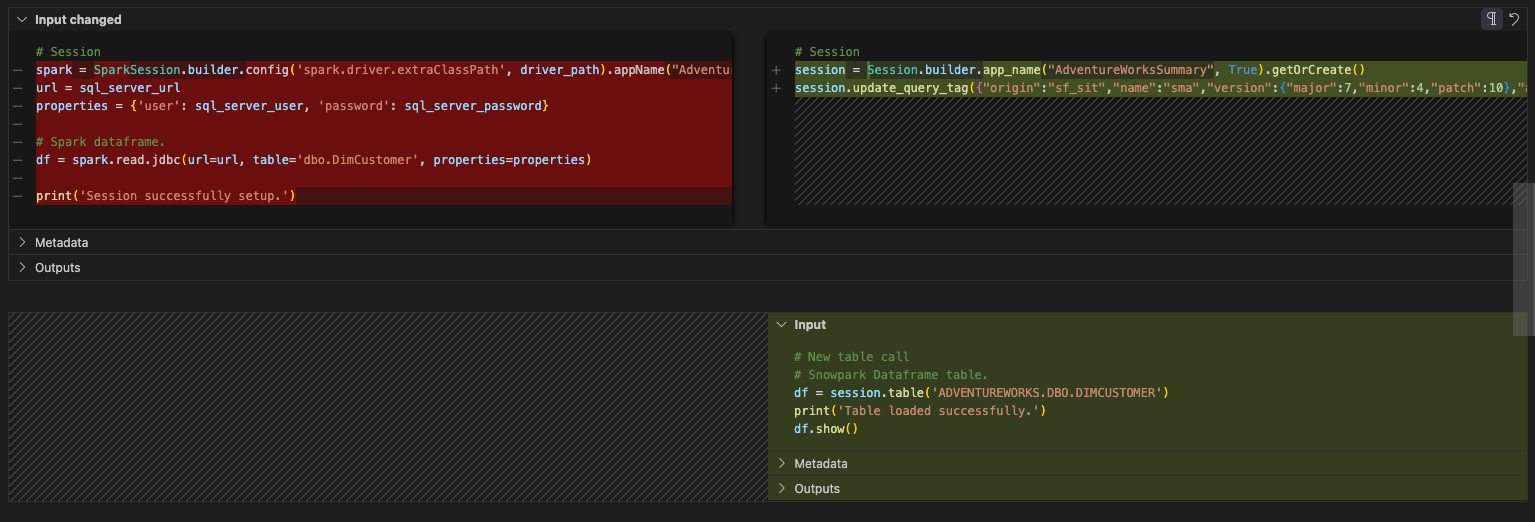Image resolution: width=1535 pixels, height=522 pixels.
Task: Place cursor on df.show() line
Action: coord(826,429)
